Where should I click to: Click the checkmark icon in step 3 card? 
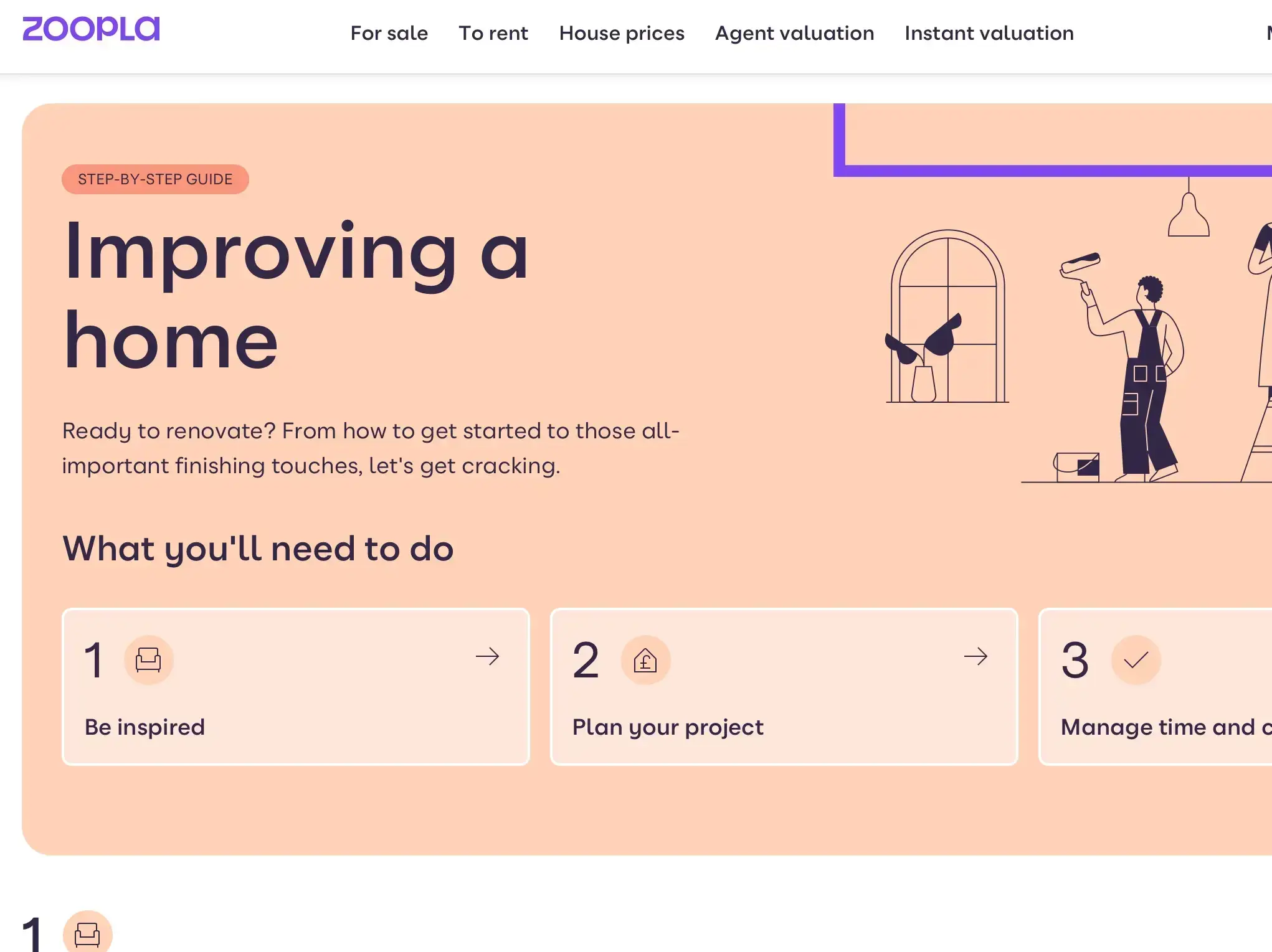coord(1136,659)
